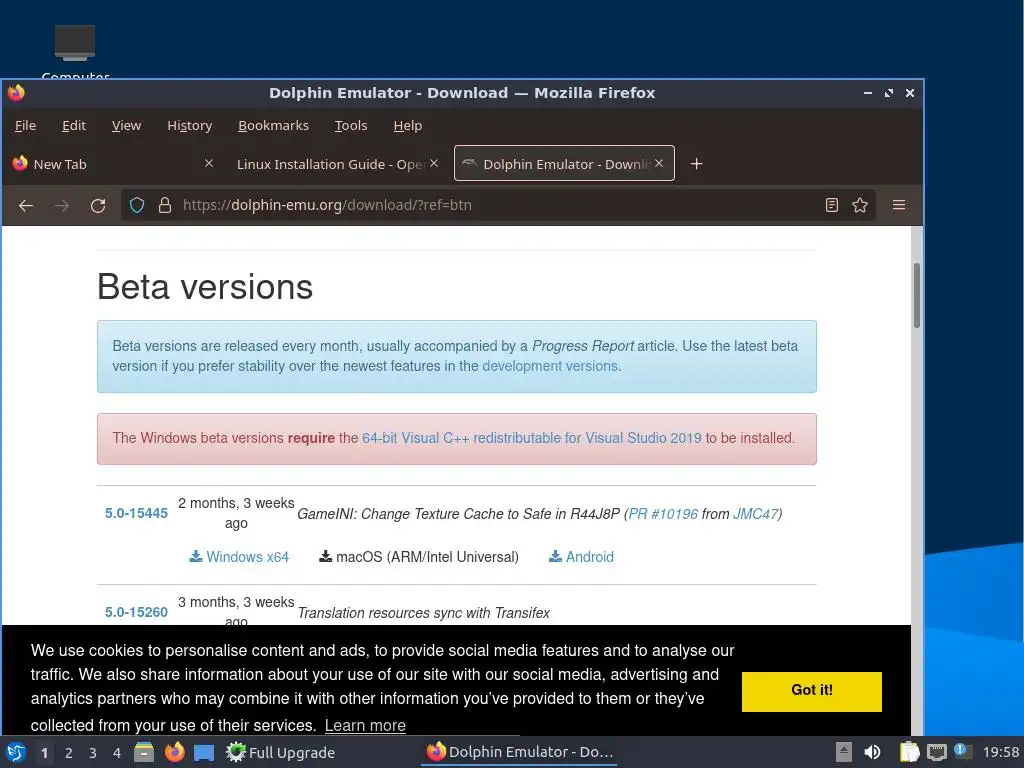This screenshot has width=1024, height=768.
Task: Bookmark this page with the star icon
Action: [860, 205]
